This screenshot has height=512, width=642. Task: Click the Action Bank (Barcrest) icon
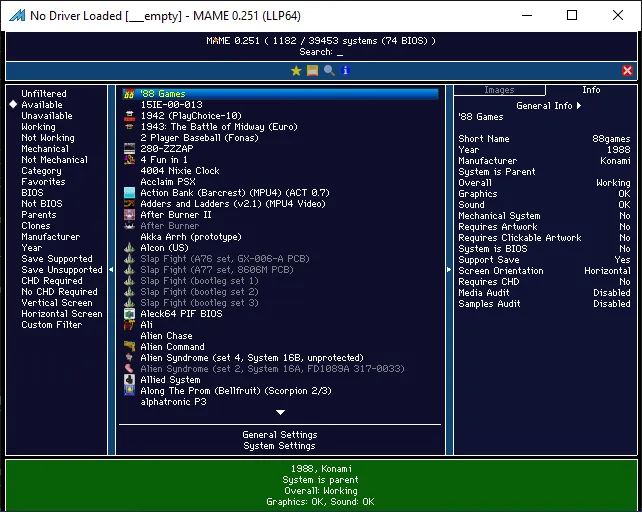click(129, 193)
